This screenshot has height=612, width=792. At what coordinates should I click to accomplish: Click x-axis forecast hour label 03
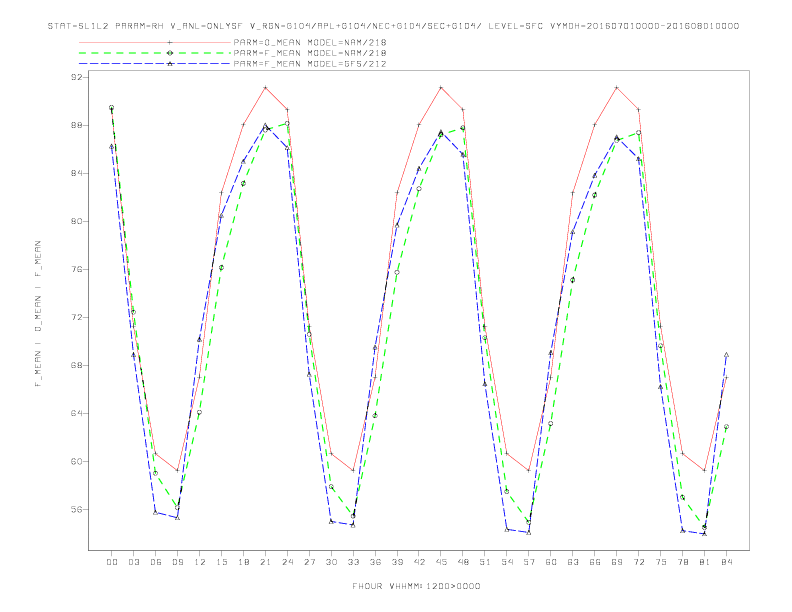coord(133,562)
